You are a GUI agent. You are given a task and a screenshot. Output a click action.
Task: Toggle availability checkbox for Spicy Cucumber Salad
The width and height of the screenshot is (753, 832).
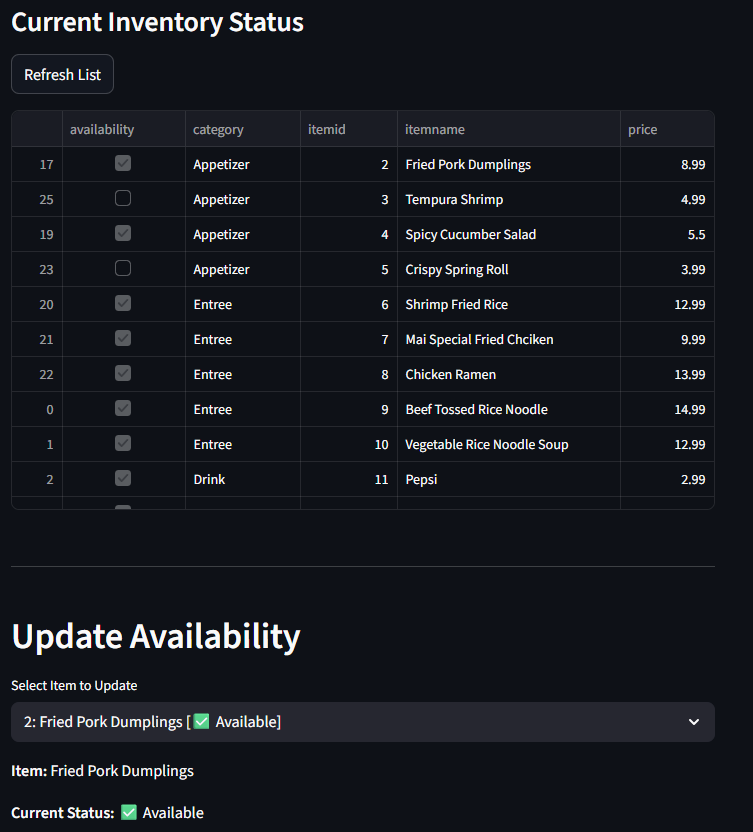(x=123, y=233)
